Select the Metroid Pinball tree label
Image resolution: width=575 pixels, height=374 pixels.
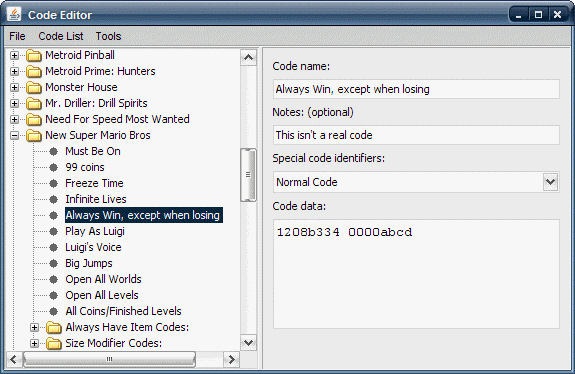80,55
